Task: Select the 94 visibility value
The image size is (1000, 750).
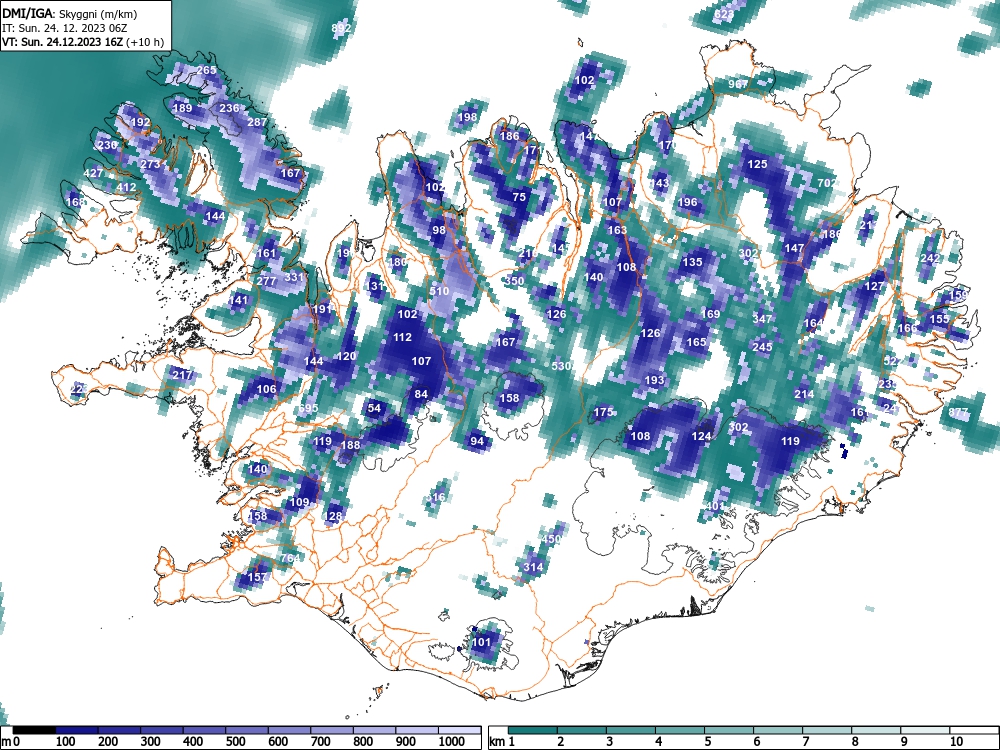Action: point(477,441)
